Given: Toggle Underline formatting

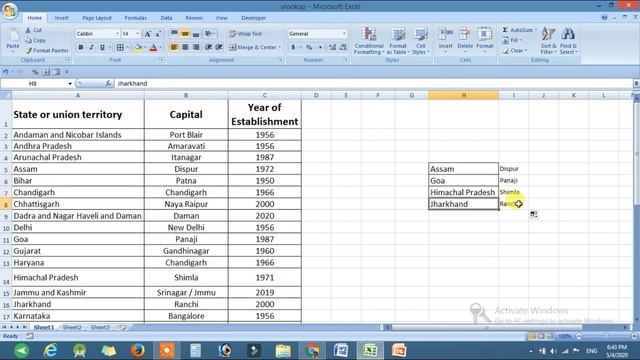Looking at the screenshot, I should coord(102,48).
